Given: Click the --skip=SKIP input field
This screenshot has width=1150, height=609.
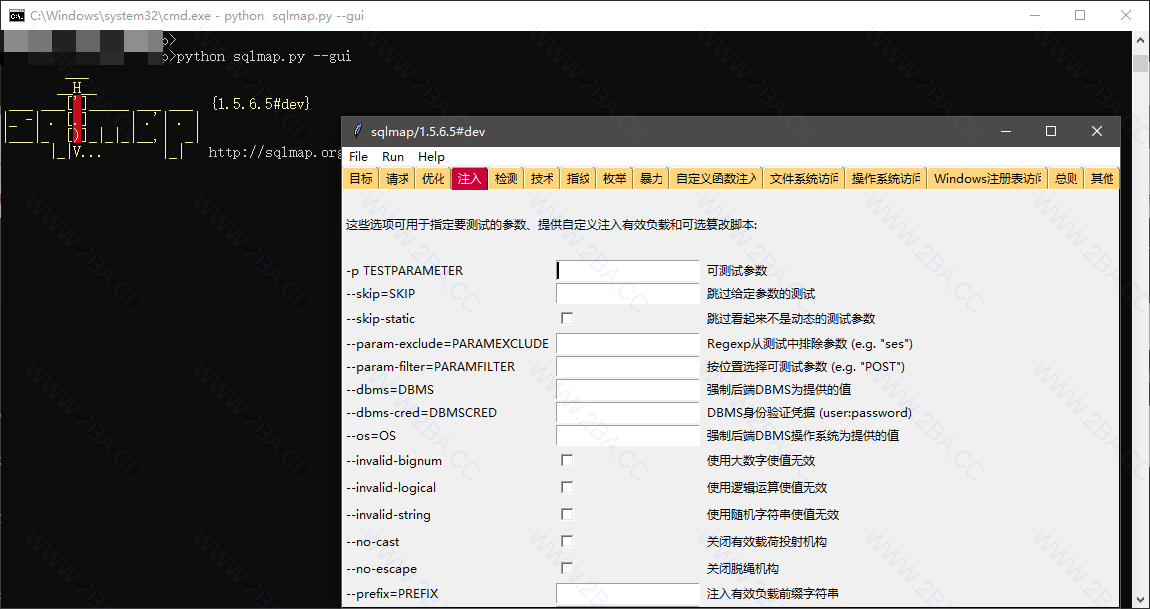Looking at the screenshot, I should (628, 293).
